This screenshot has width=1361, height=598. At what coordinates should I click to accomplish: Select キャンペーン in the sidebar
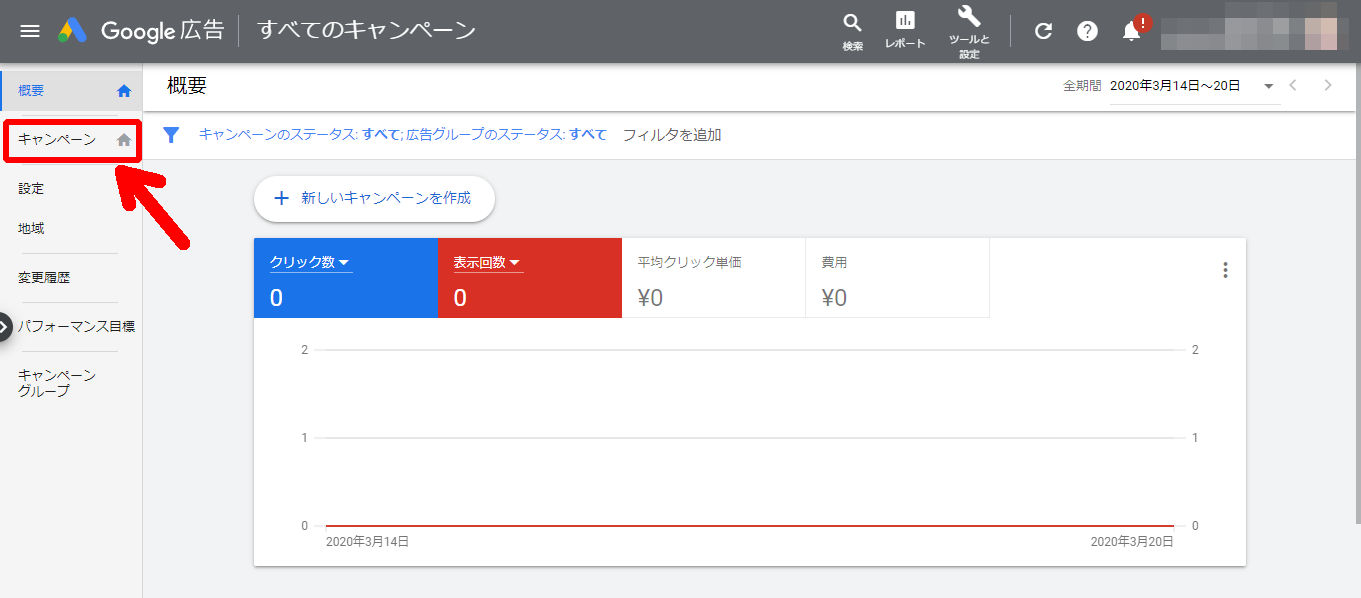[x=57, y=140]
